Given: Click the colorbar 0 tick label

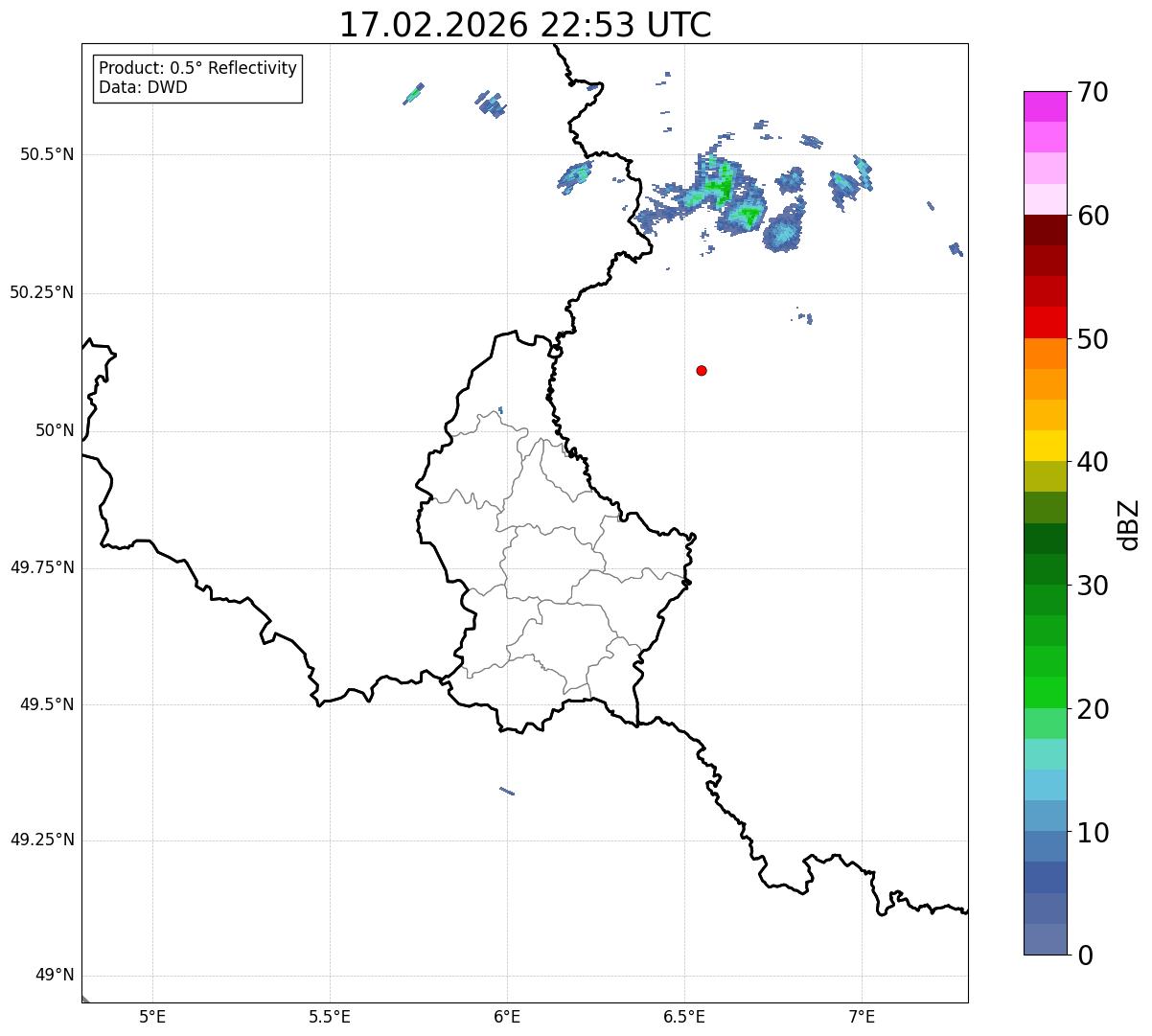Looking at the screenshot, I should [x=1085, y=955].
